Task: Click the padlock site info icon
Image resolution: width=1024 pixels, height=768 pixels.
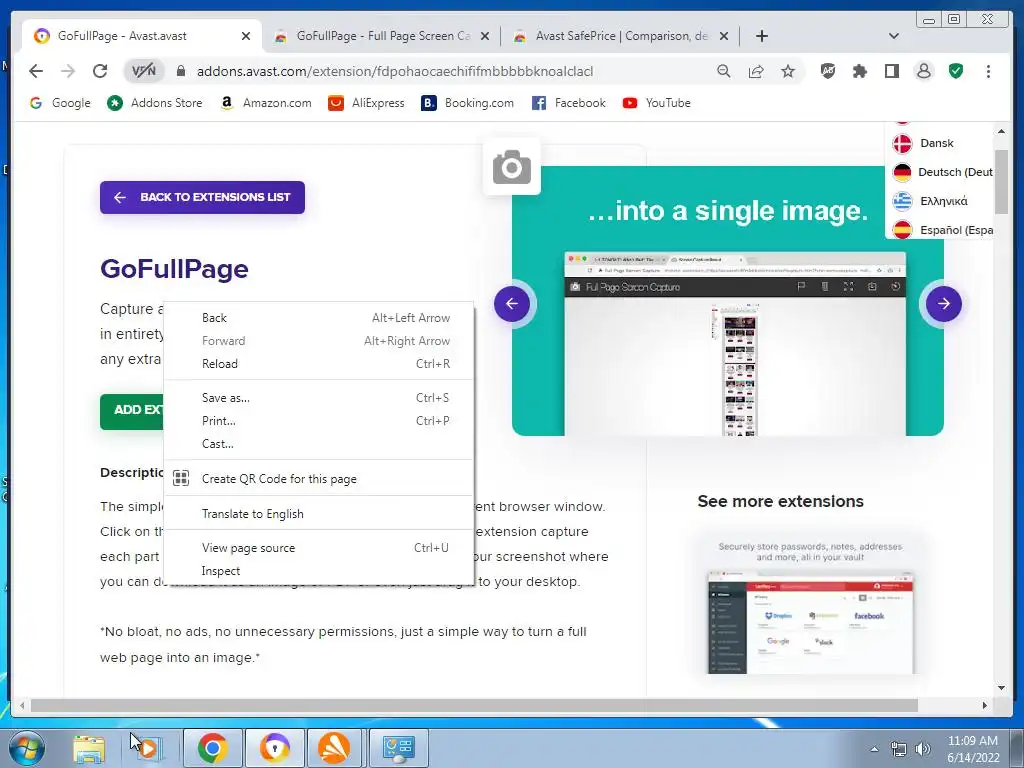Action: click(181, 71)
